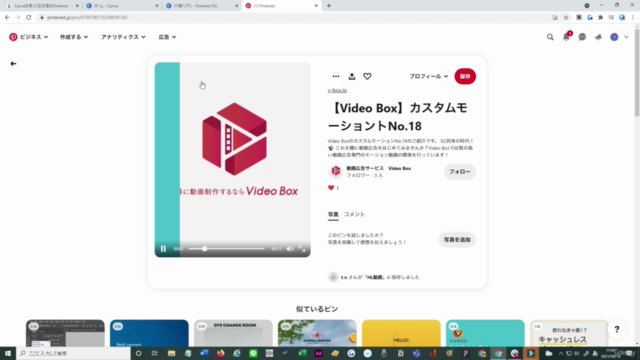Mute the video volume icon
Viewport: 640px width, 360px height.
(290, 249)
